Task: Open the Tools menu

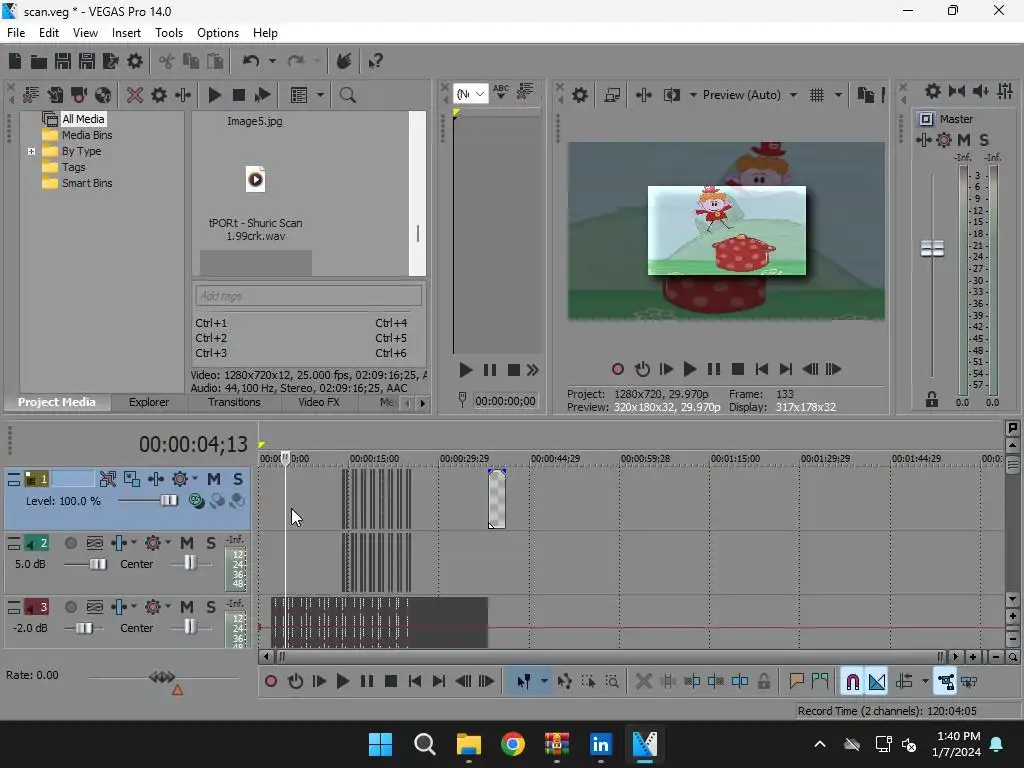Action: click(x=168, y=33)
